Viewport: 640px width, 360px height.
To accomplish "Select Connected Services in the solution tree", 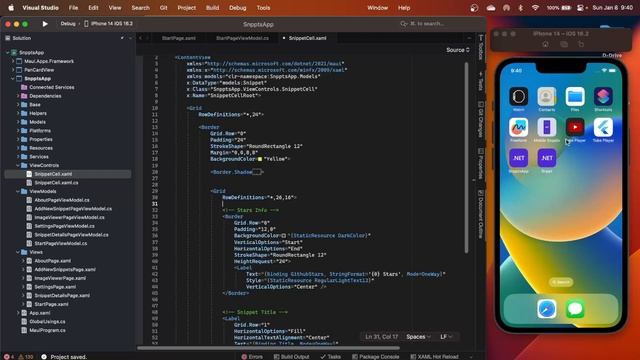I will (51, 87).
